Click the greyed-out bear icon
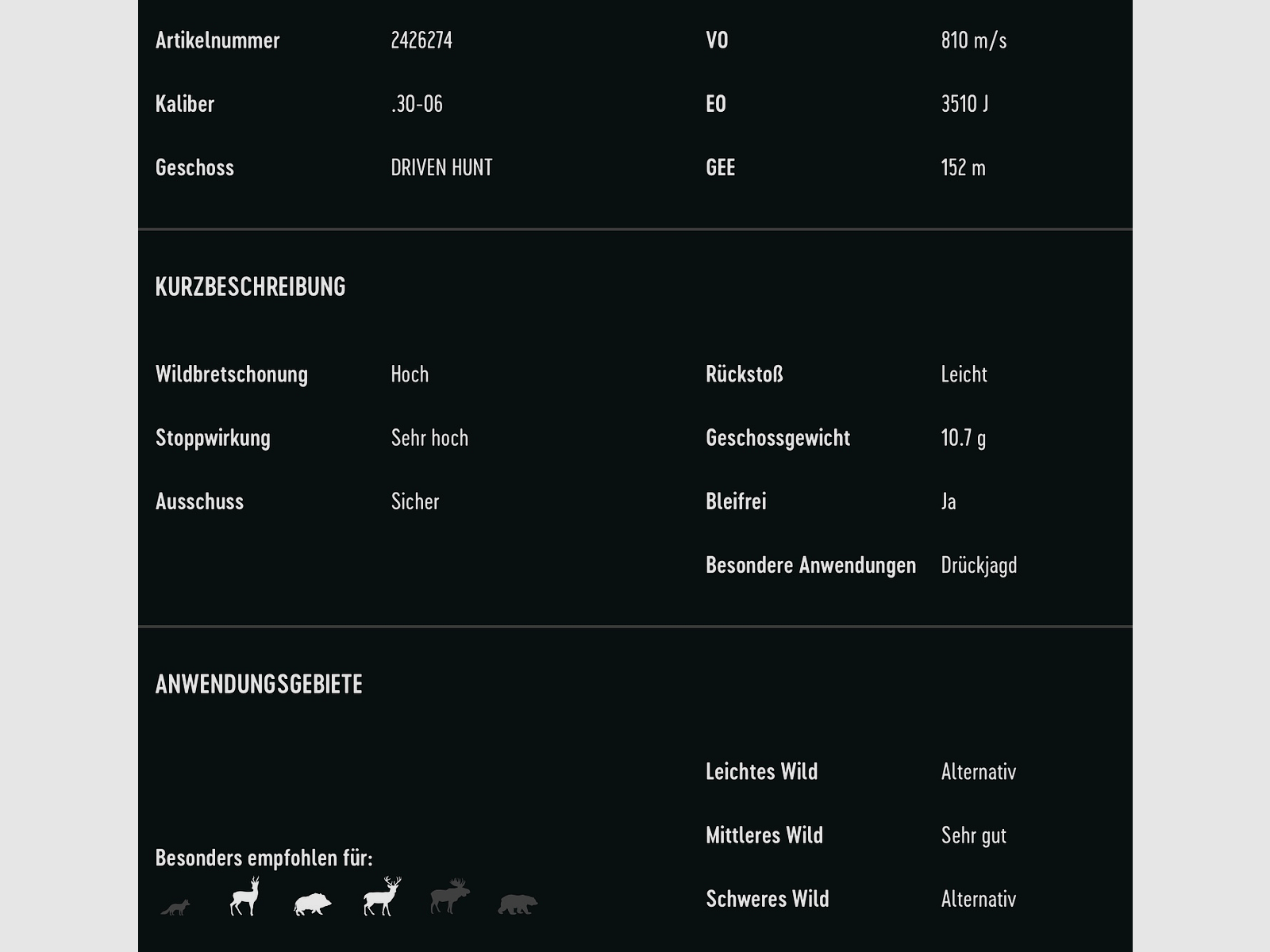Screen dimensions: 1270x952 point(518,904)
